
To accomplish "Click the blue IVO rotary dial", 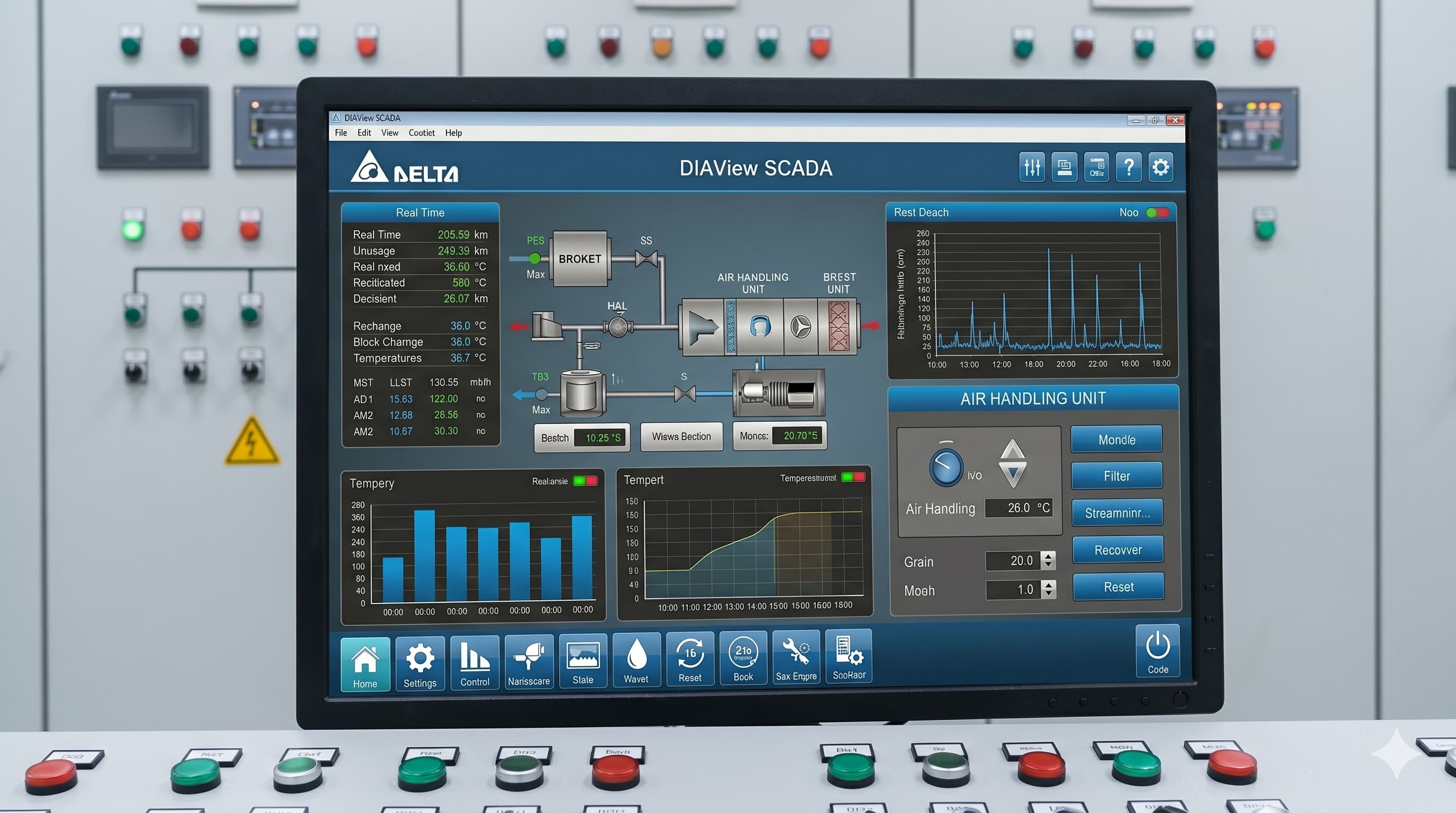I will point(945,467).
